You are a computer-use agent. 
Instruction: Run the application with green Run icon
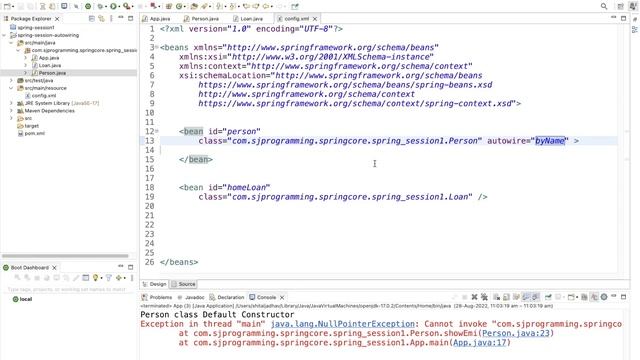(x=113, y=6)
